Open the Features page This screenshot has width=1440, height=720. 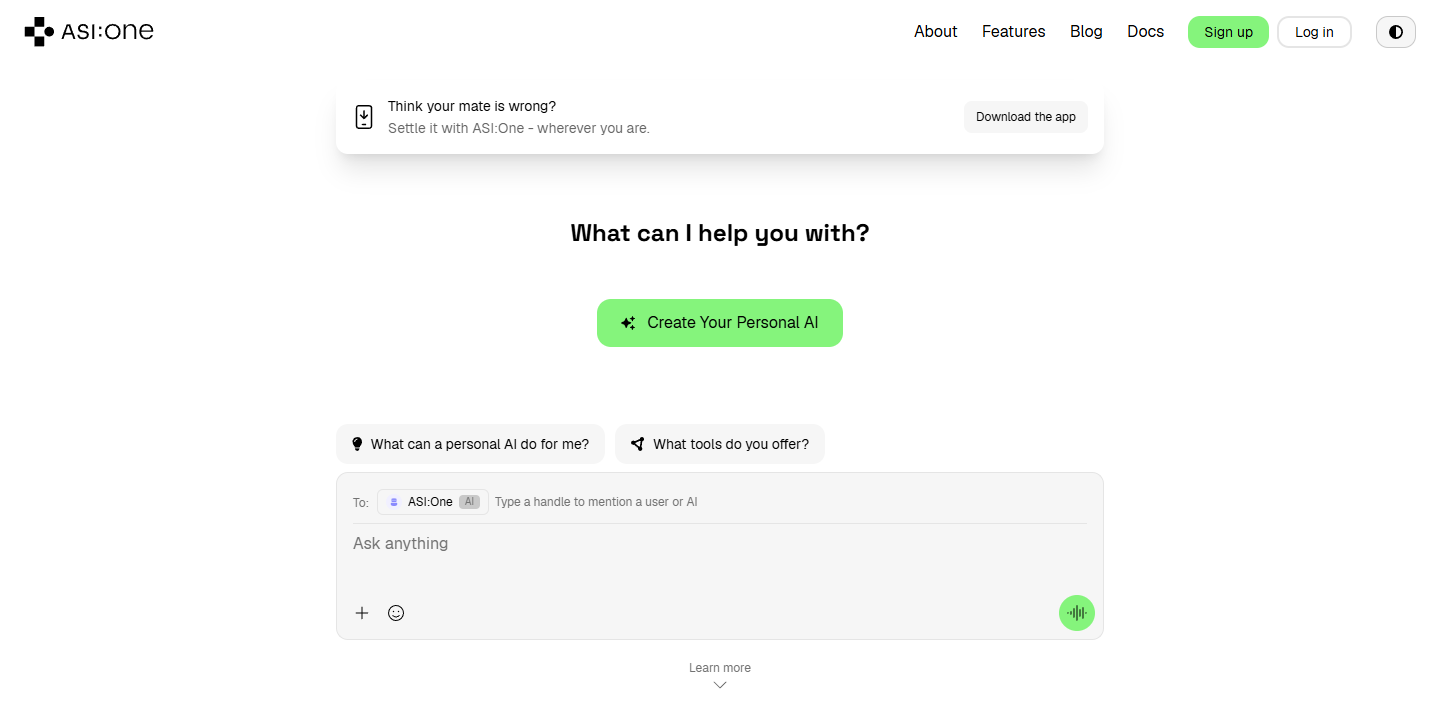pos(1014,32)
